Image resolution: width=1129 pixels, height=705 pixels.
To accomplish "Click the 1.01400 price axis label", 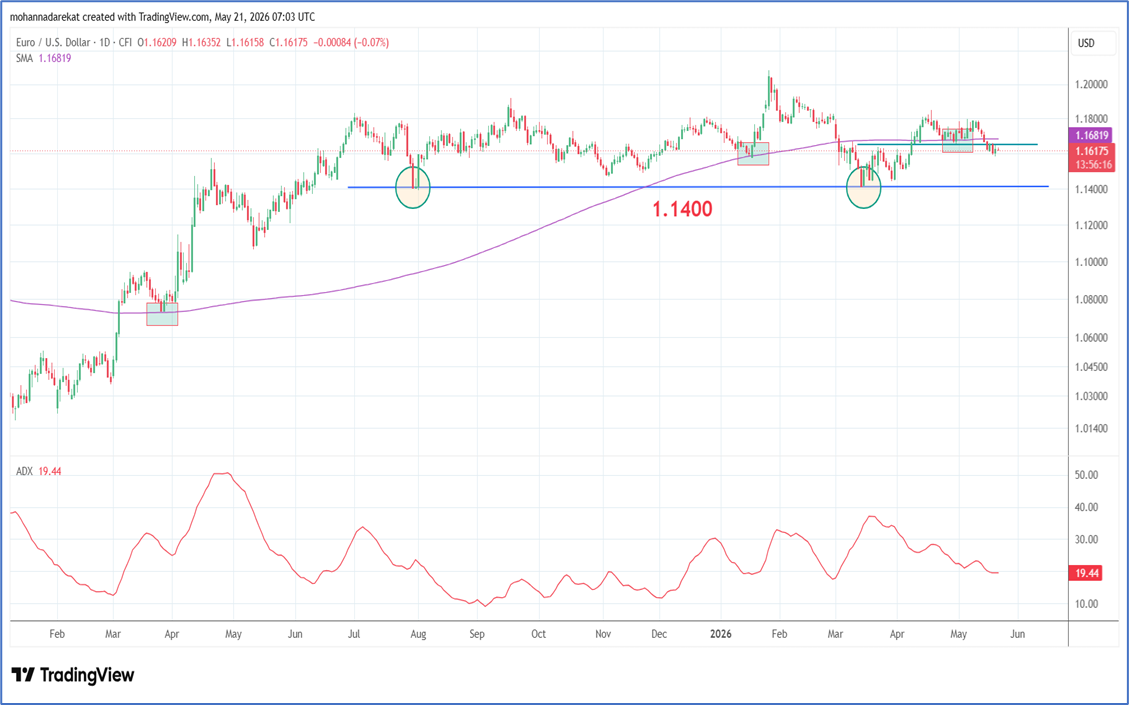I will [1091, 428].
